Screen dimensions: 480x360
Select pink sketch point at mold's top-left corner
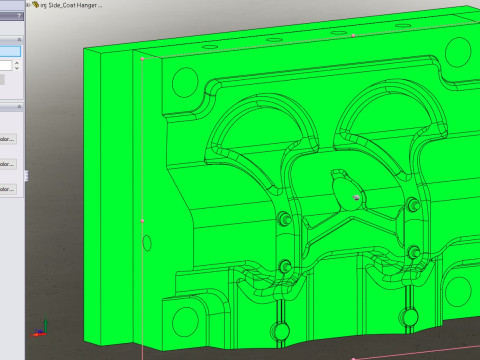pyautogui.click(x=142, y=59)
